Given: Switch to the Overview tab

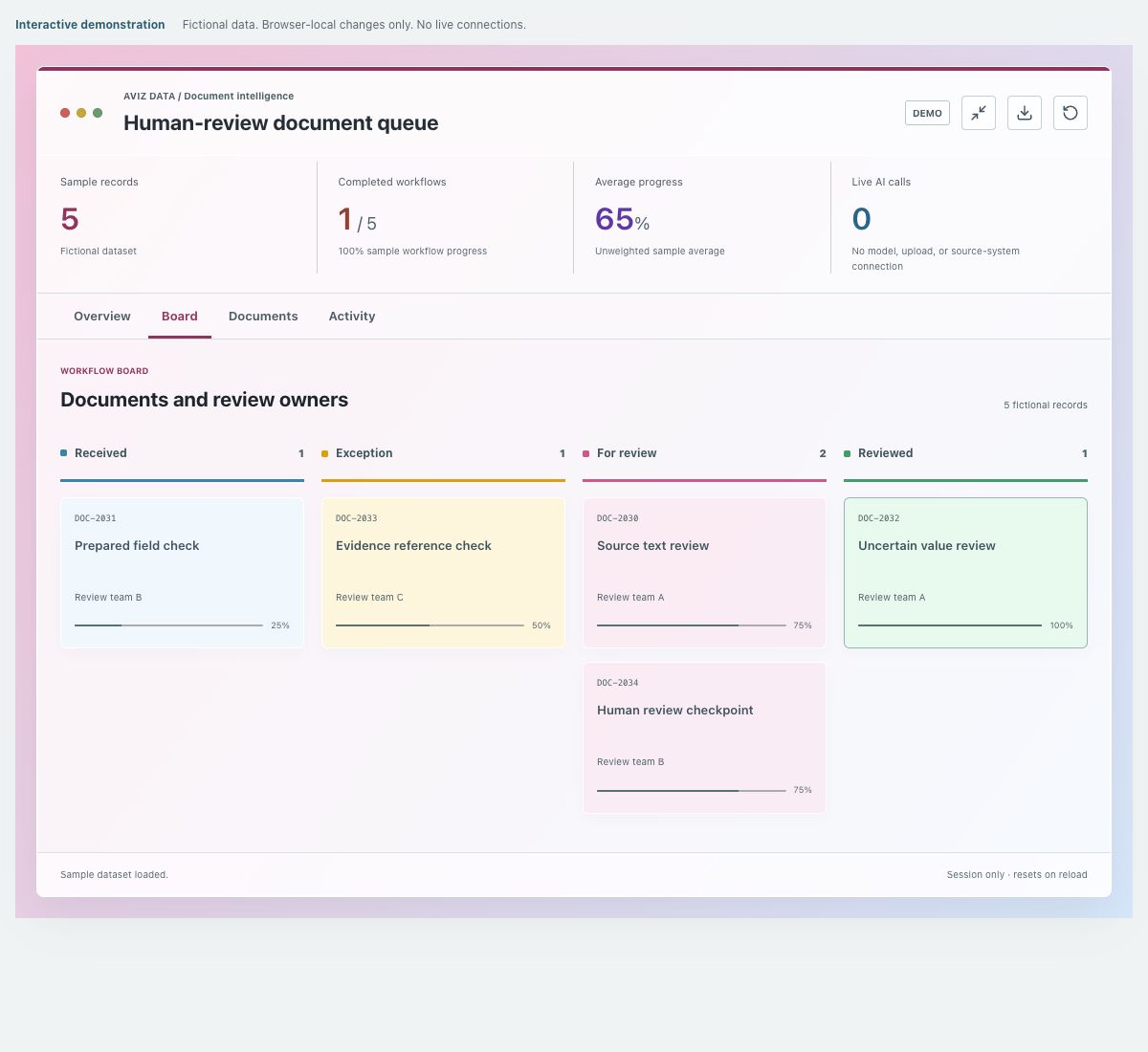Looking at the screenshot, I should tap(102, 317).
